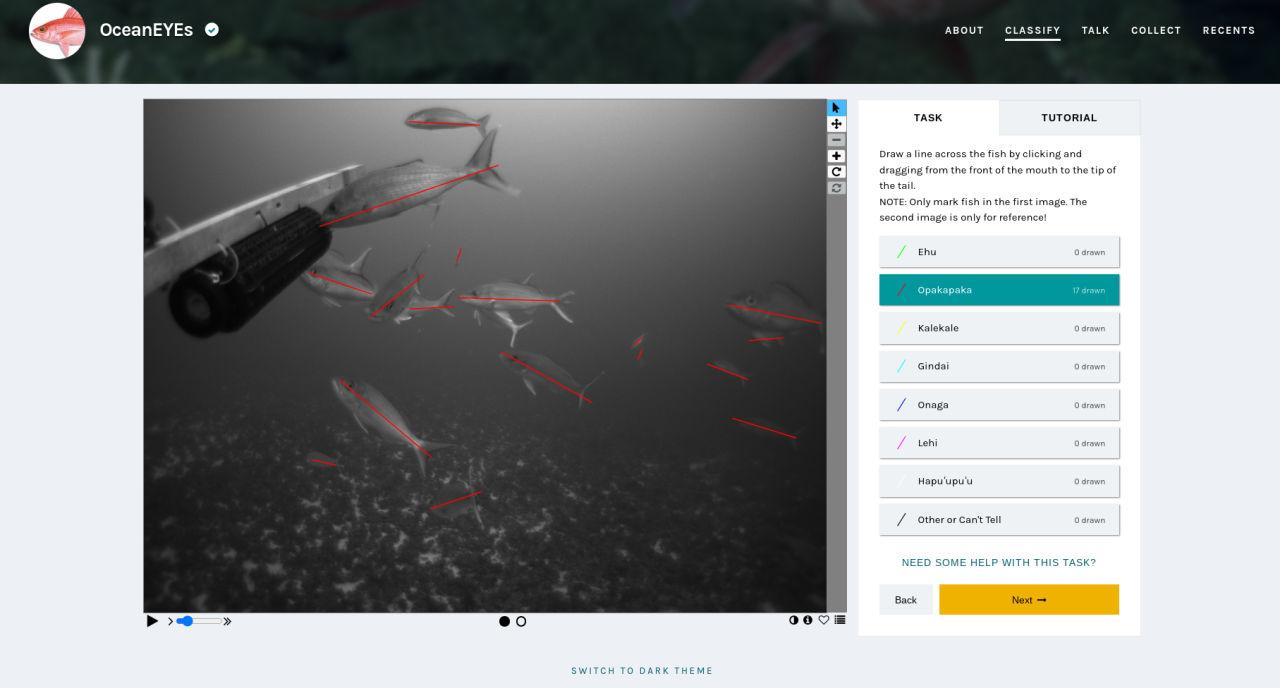
Task: Click the Back button
Action: pyautogui.click(x=906, y=600)
